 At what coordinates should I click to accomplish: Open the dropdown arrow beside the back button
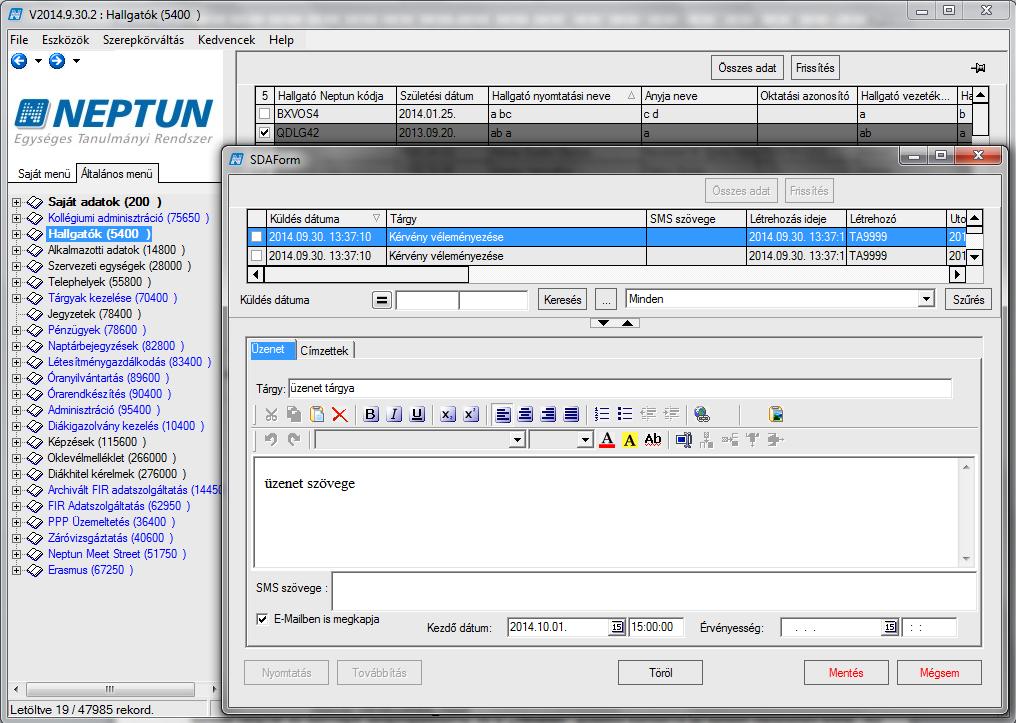(38, 61)
